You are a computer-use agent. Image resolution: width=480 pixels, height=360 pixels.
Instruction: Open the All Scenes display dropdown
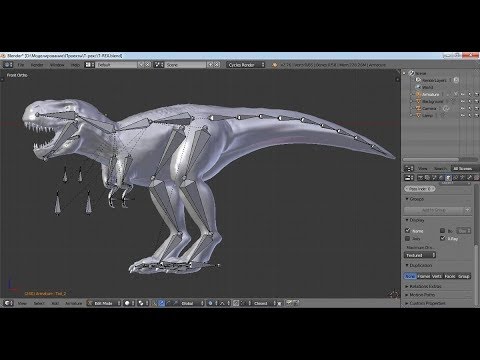click(x=465, y=169)
